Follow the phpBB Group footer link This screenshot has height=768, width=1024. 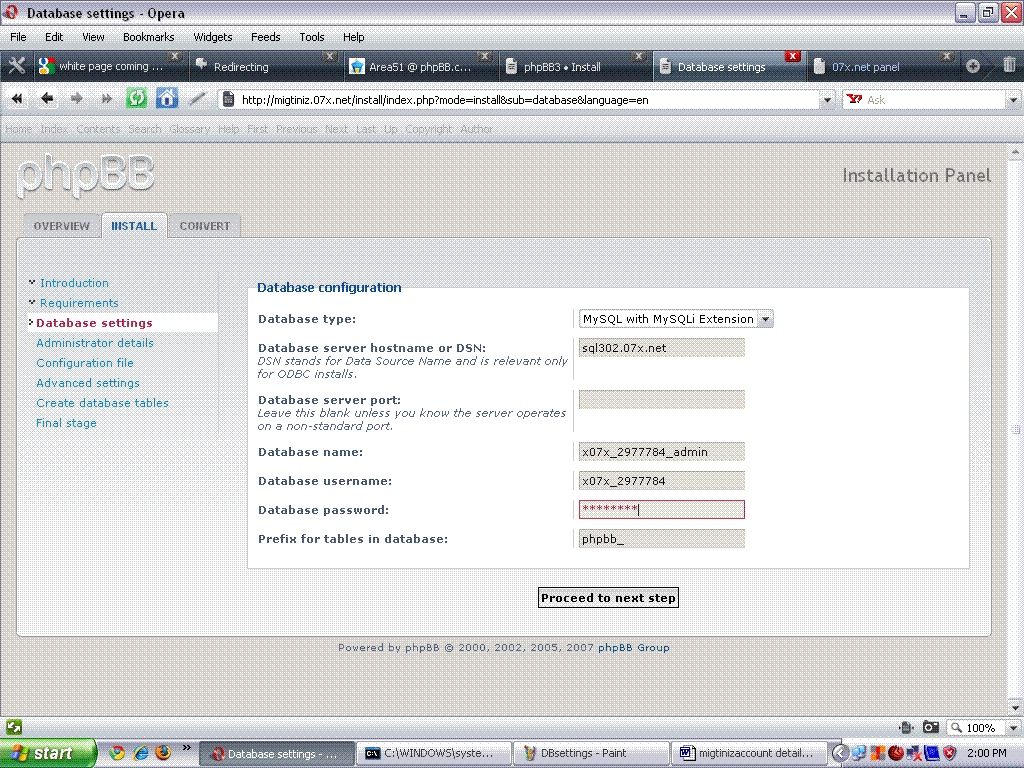pos(633,647)
